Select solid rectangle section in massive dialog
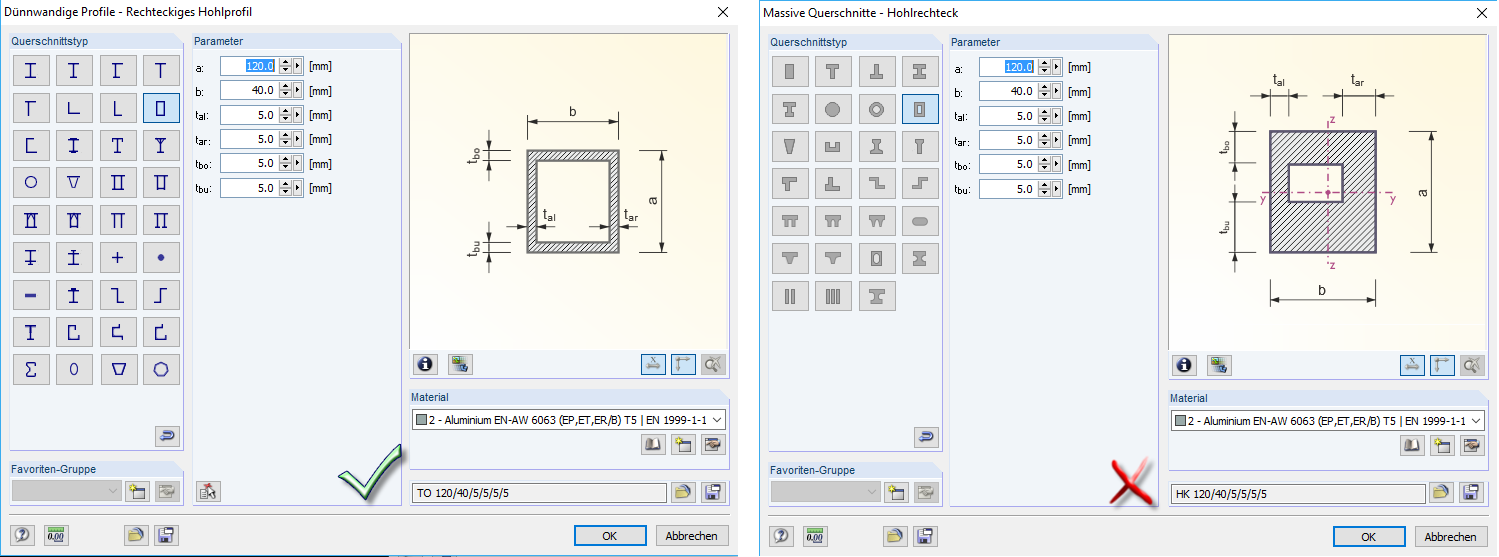Image resolution: width=1499 pixels, height=557 pixels. coord(790,71)
